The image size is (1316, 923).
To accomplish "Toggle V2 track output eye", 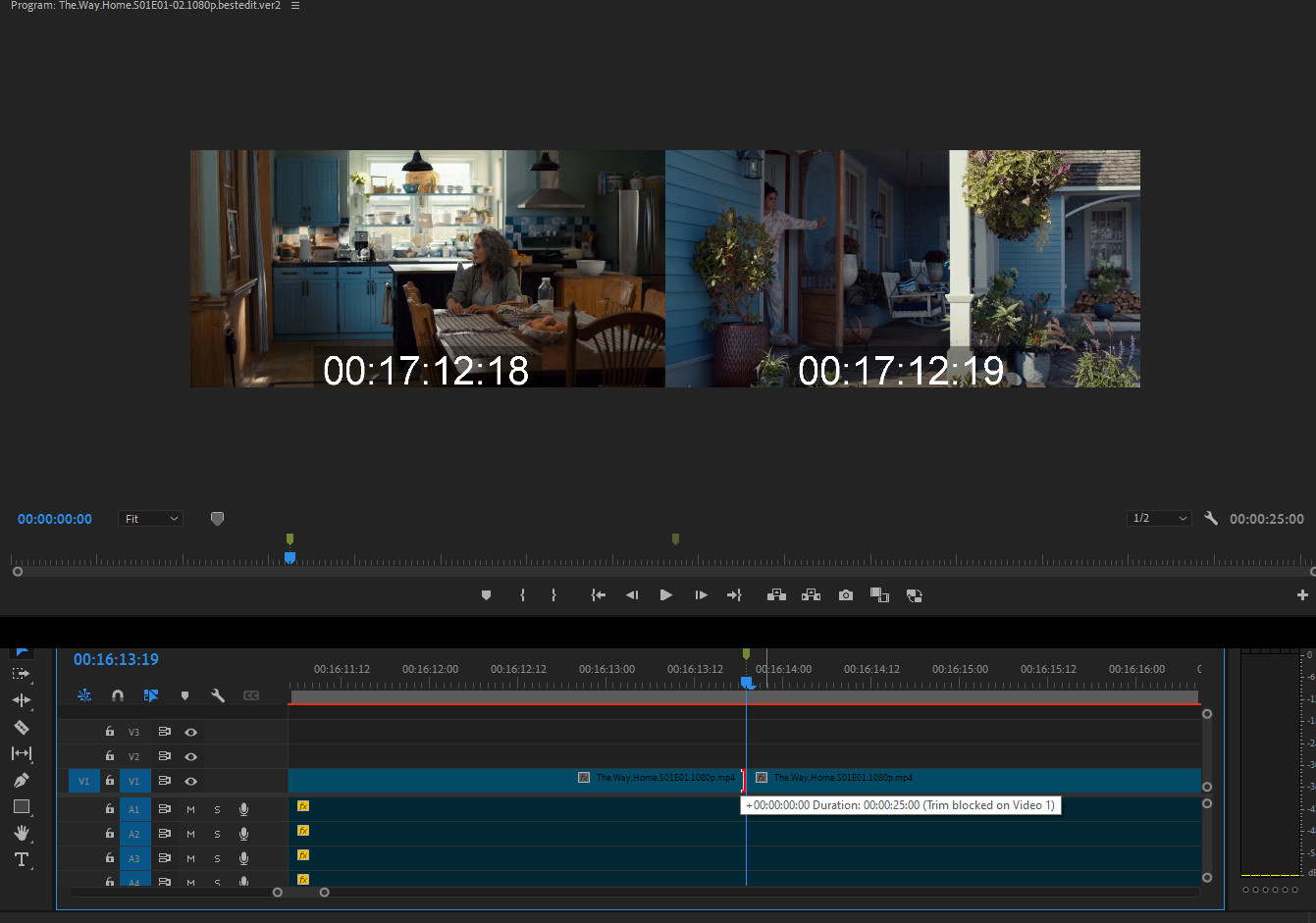I will pyautogui.click(x=191, y=756).
